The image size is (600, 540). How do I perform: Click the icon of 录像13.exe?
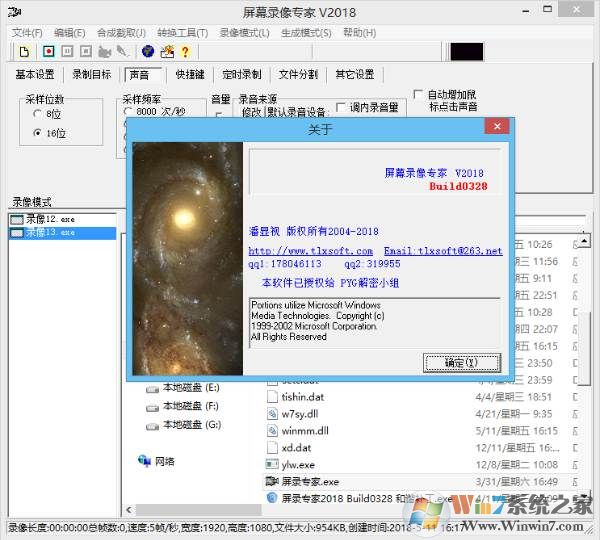click(17, 233)
